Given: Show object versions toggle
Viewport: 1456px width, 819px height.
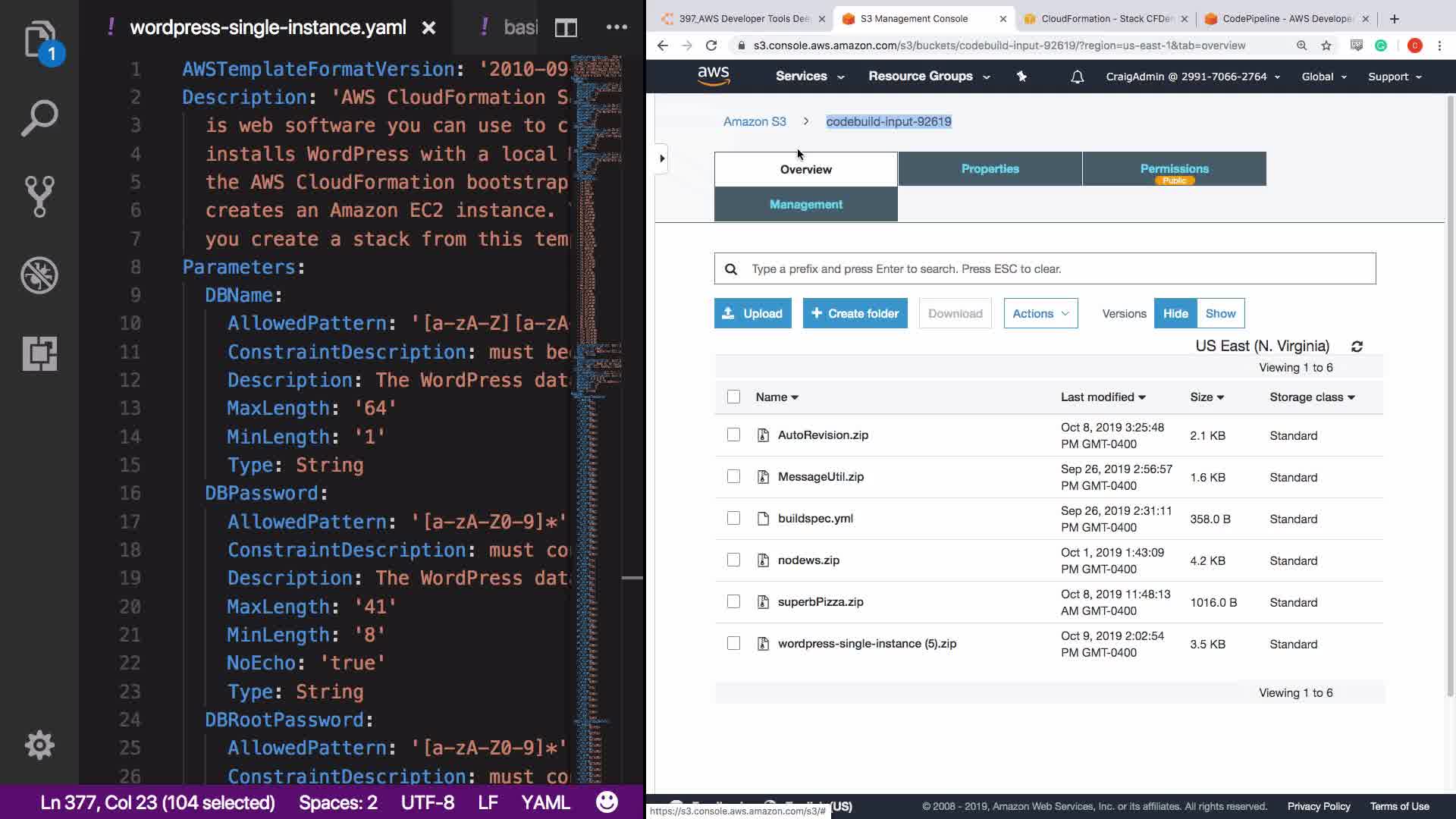Looking at the screenshot, I should point(1220,313).
